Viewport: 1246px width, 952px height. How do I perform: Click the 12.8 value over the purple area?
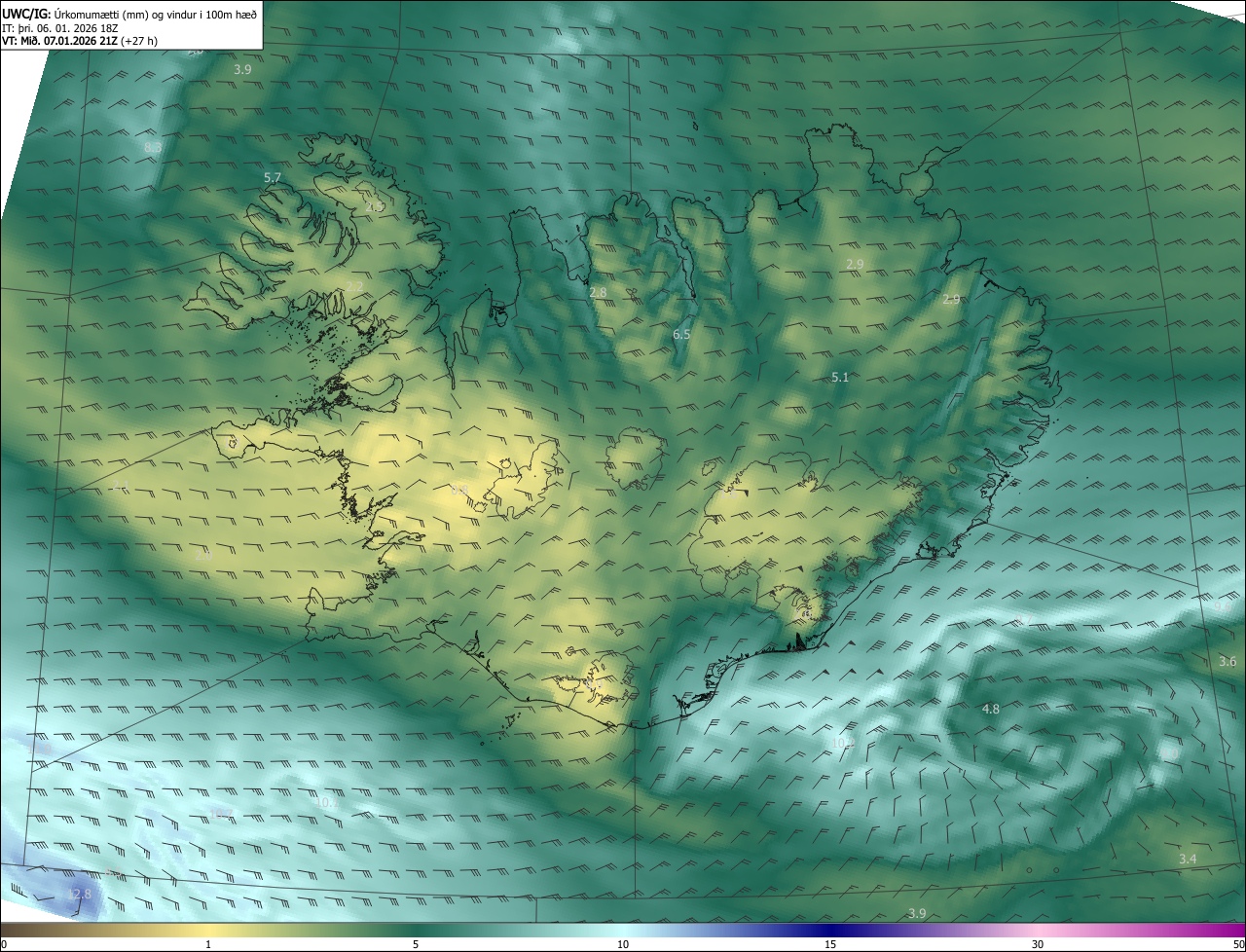80,894
